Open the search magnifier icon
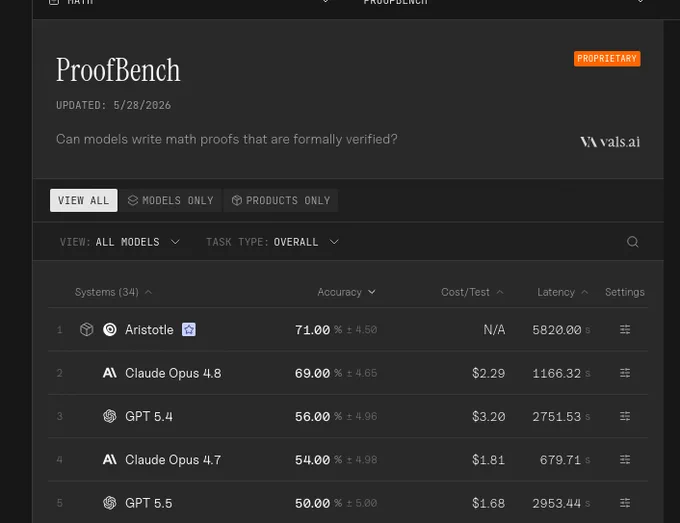Screen dimensions: 680x523 pos(632,242)
